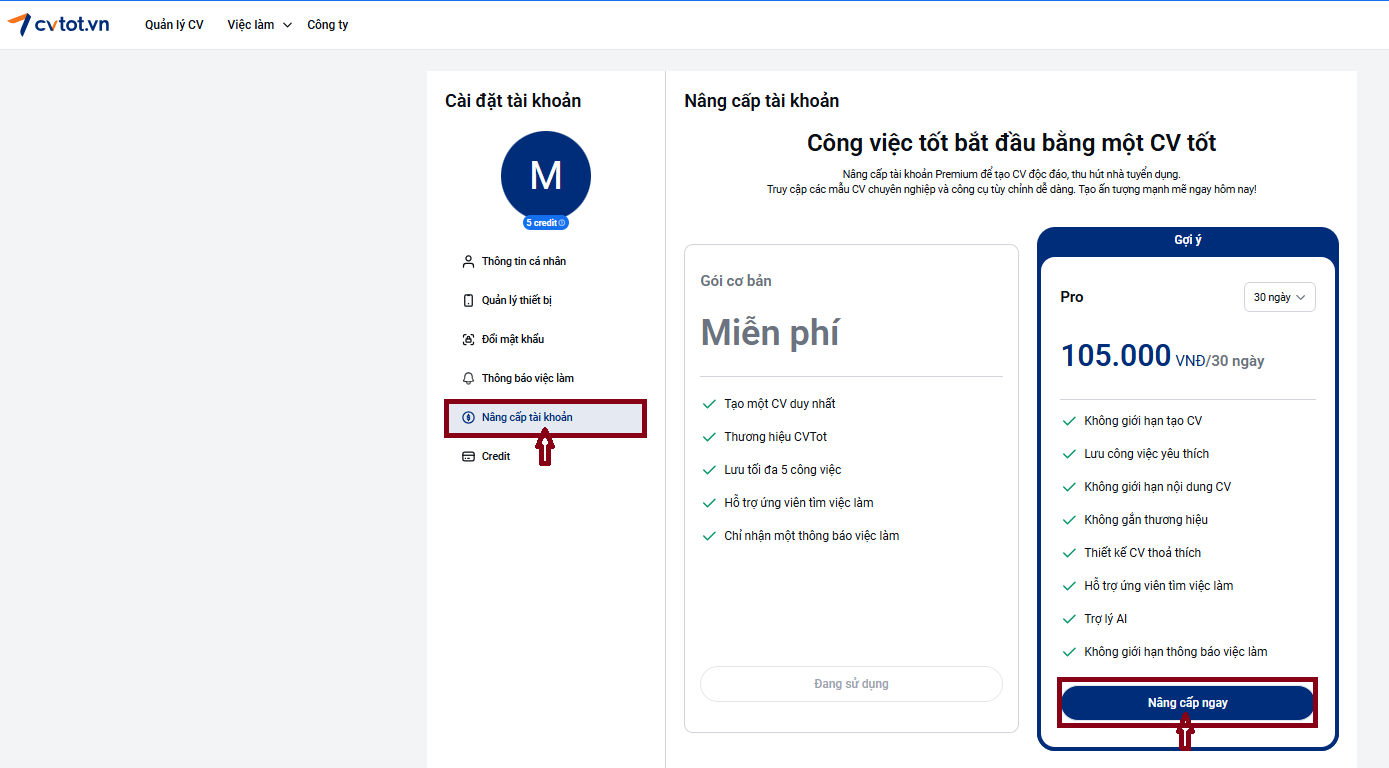Select the Đổi mật khẩu icon
The image size is (1389, 768).
[468, 340]
